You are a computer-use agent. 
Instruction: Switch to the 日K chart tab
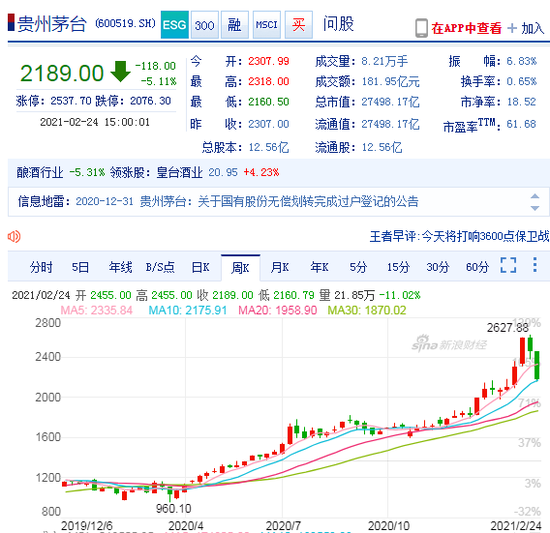[200, 267]
